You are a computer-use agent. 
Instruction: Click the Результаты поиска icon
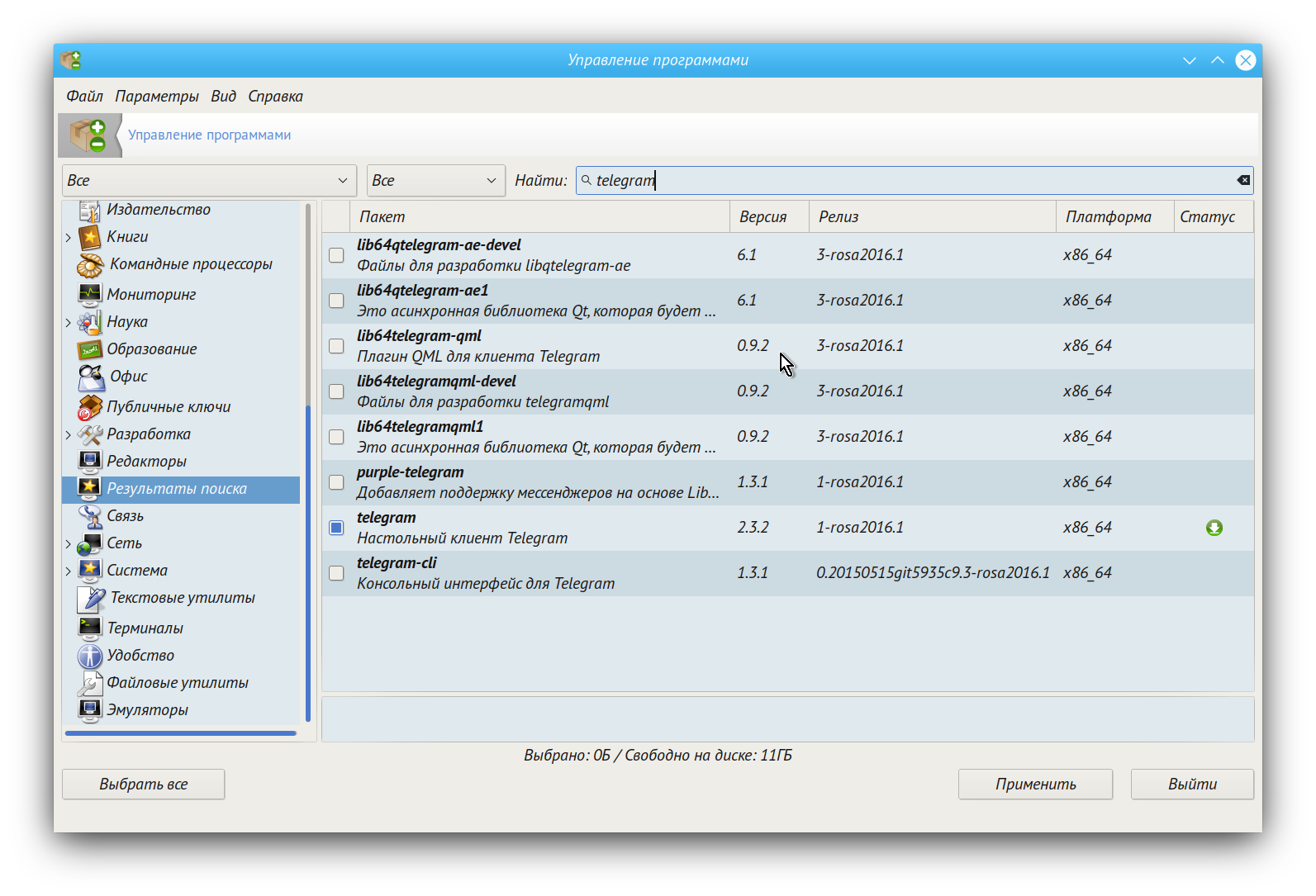coord(89,489)
